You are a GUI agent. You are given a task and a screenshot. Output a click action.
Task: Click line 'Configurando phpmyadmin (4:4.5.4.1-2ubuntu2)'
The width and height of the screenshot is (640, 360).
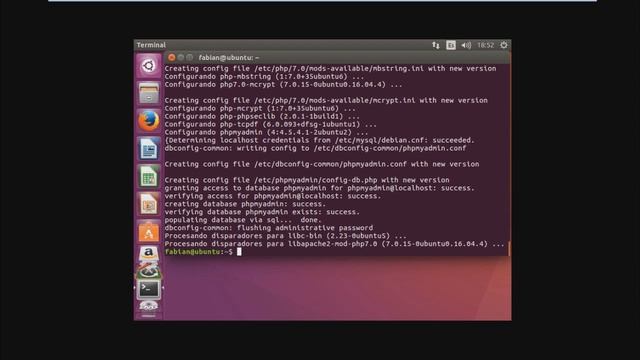(267, 132)
